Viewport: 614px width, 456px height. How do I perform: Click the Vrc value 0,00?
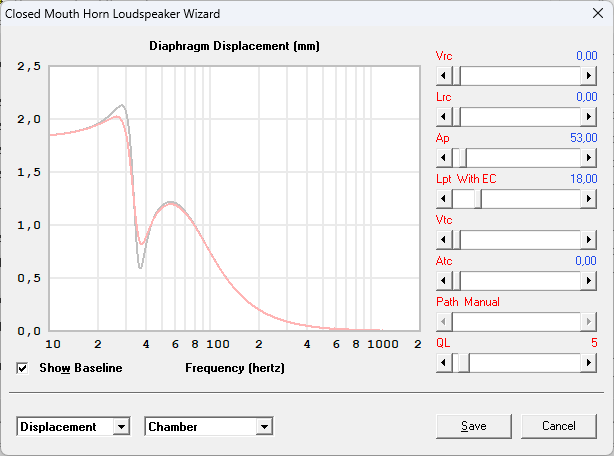point(587,56)
